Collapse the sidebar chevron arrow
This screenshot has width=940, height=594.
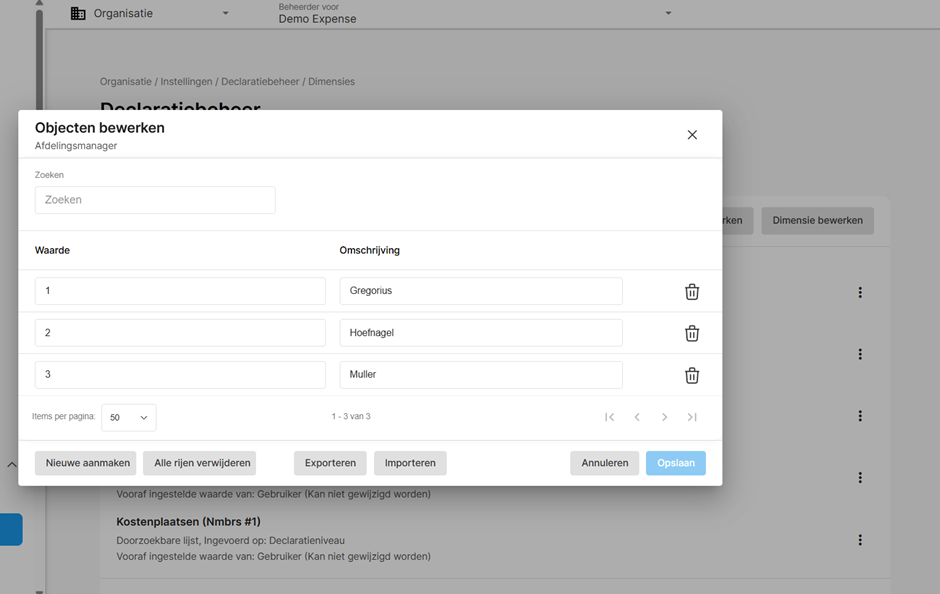click(11, 465)
